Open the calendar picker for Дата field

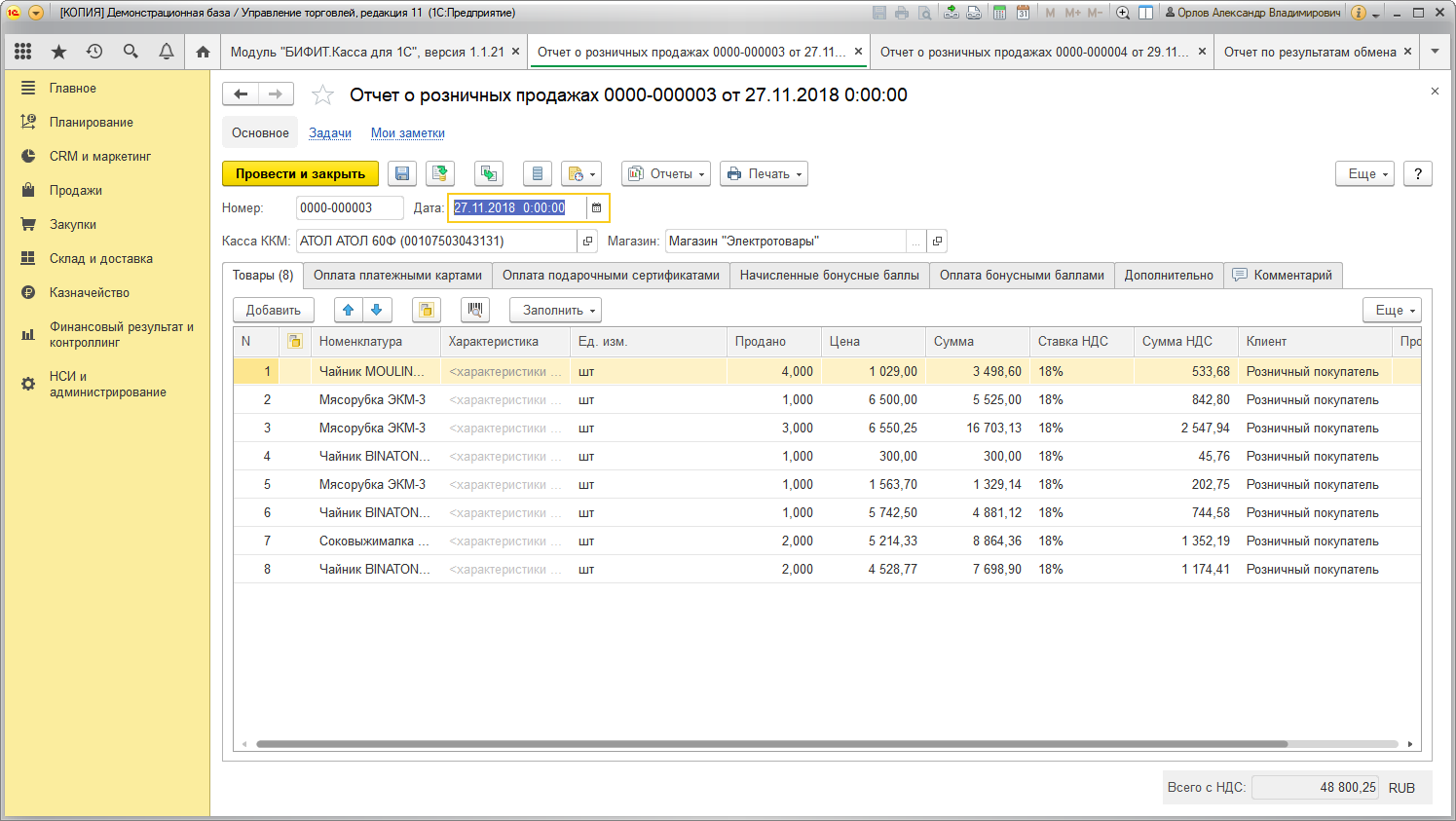point(596,207)
